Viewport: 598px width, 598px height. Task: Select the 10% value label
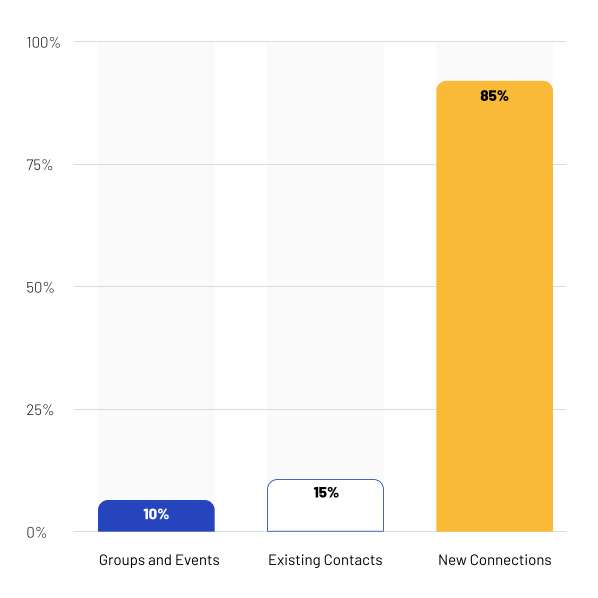[156, 514]
